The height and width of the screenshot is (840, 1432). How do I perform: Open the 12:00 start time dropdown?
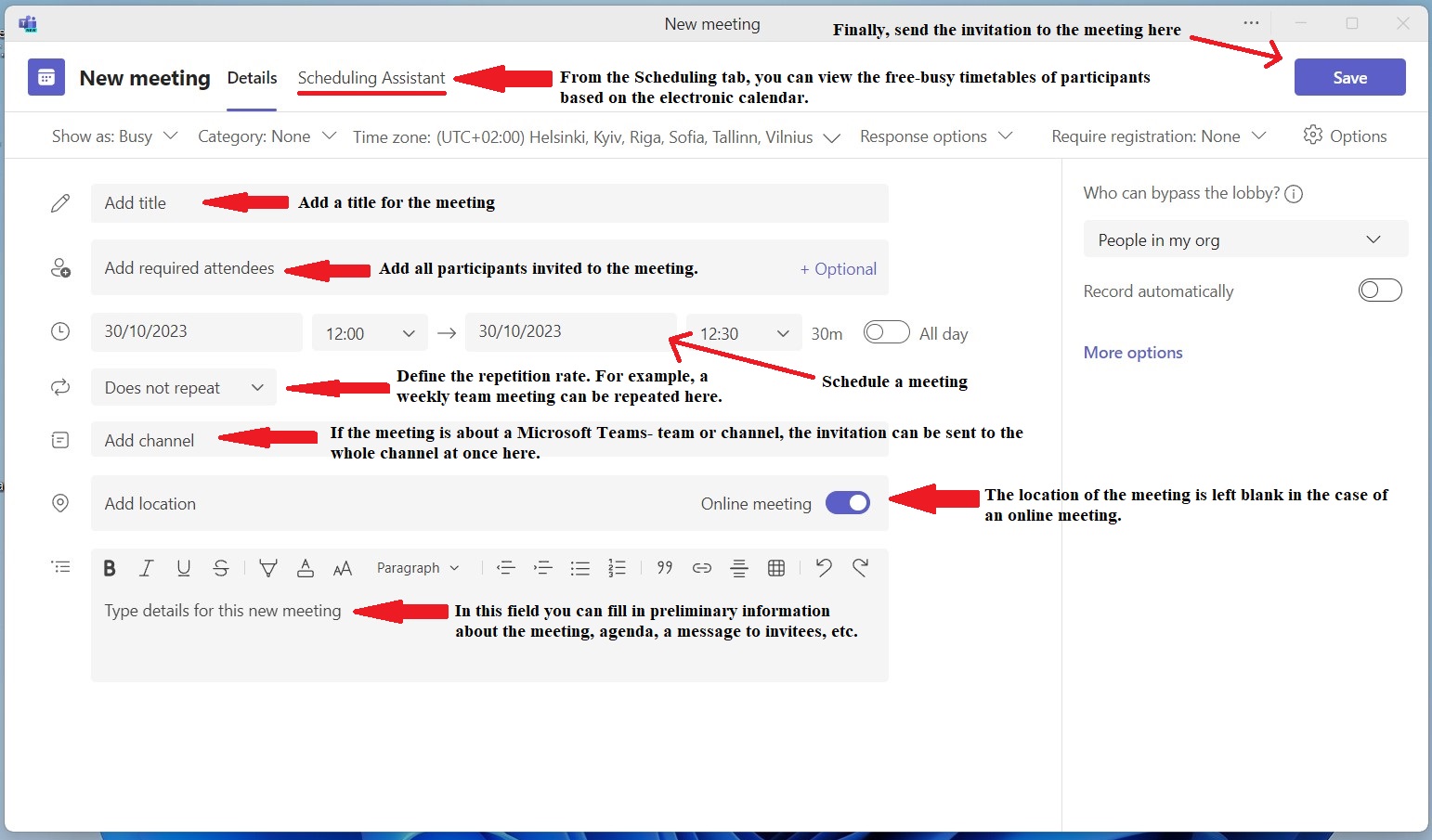click(370, 333)
